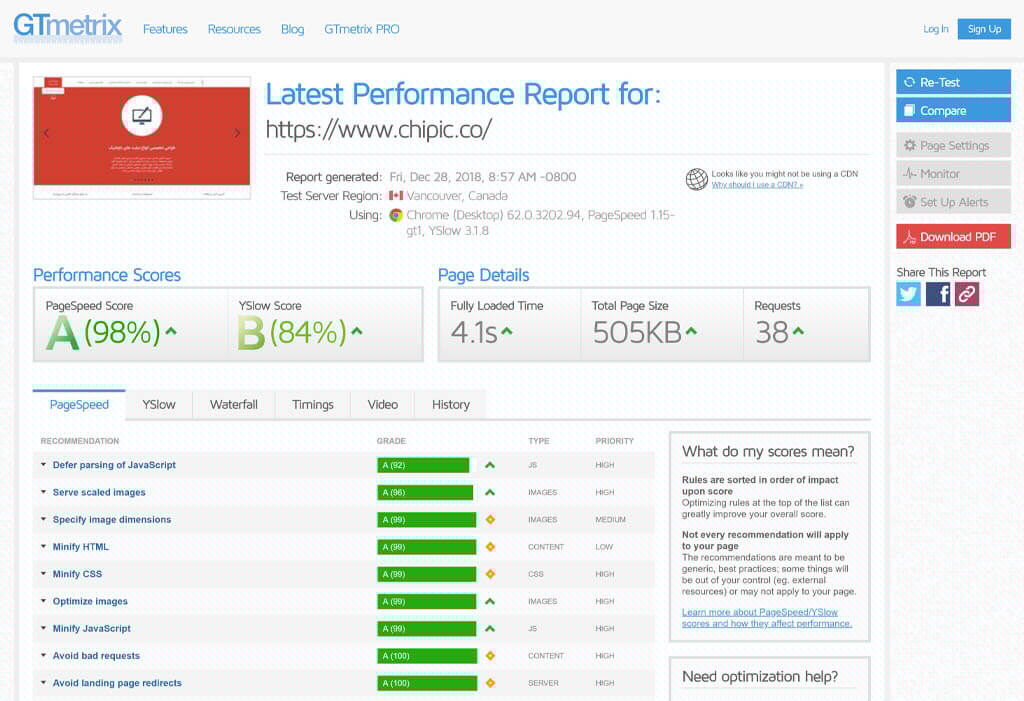Expand Minify CSS recommendation
The image size is (1024, 701).
point(44,574)
